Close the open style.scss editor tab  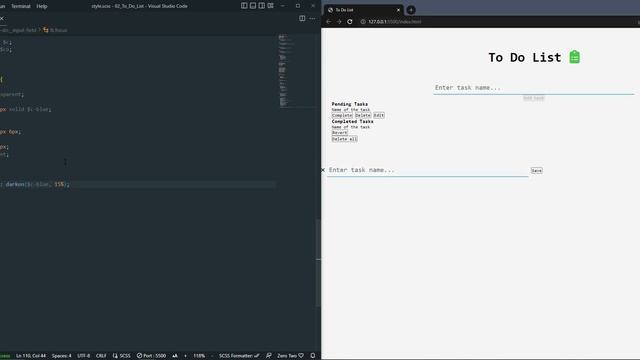[x=2, y=18]
